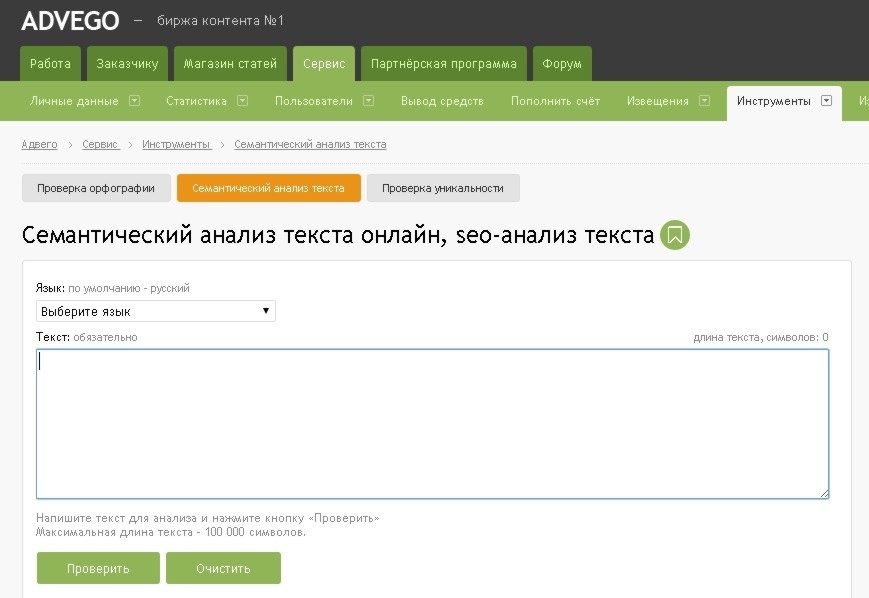Click the ADVEGO logo
The height and width of the screenshot is (598, 869).
pos(70,21)
